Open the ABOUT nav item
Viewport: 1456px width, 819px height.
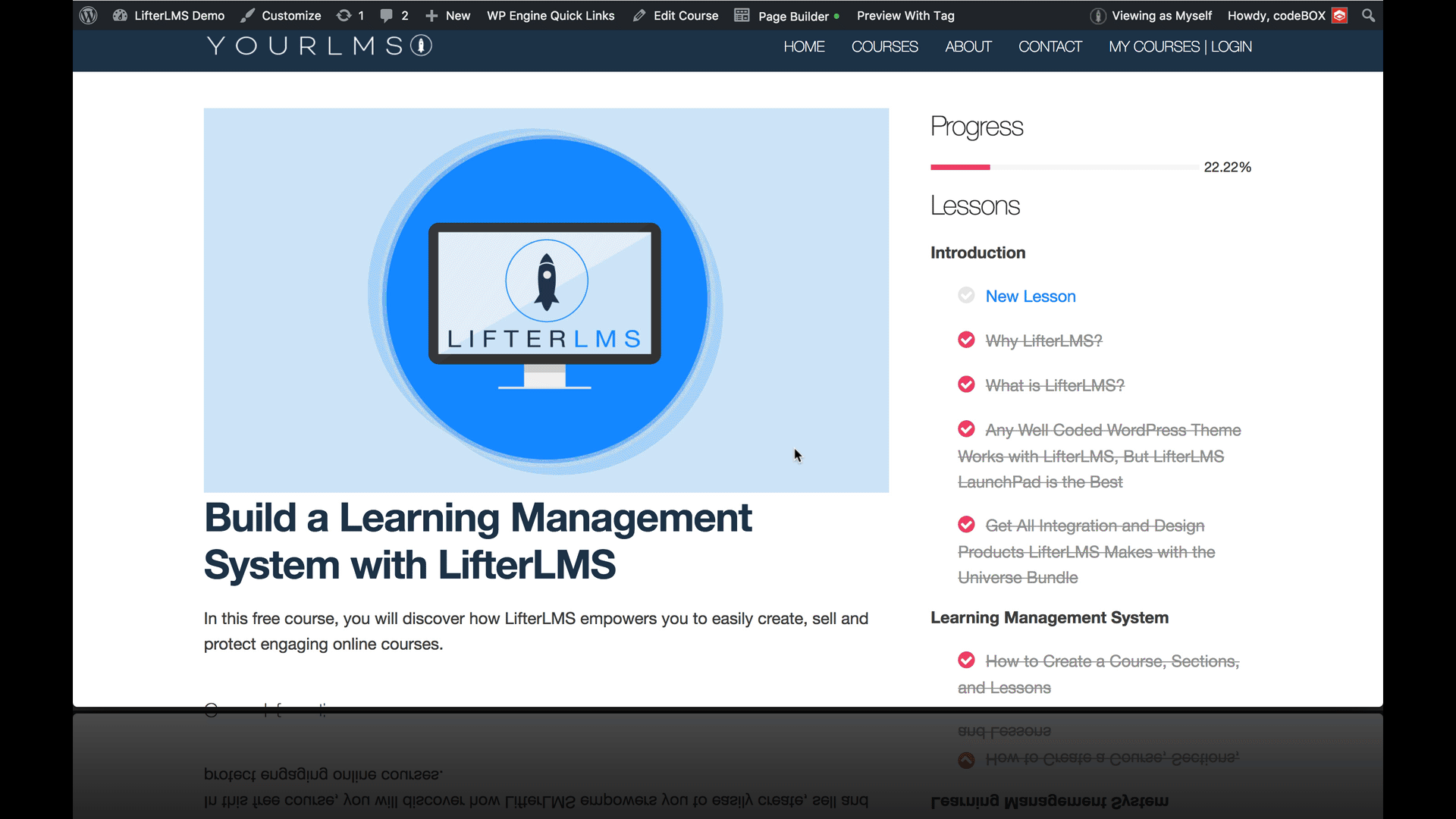(968, 46)
